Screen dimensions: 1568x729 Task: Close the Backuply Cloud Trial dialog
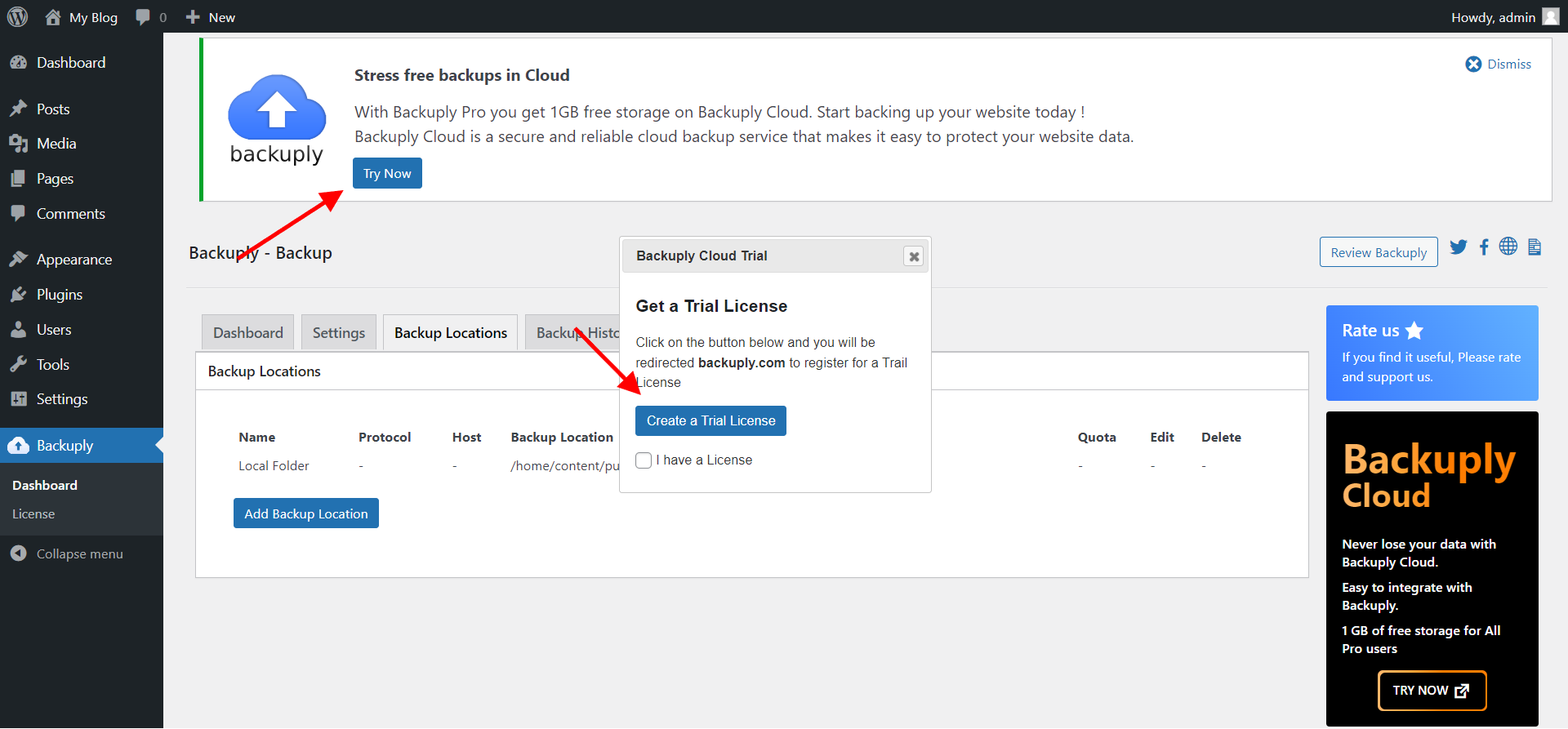pos(914,256)
